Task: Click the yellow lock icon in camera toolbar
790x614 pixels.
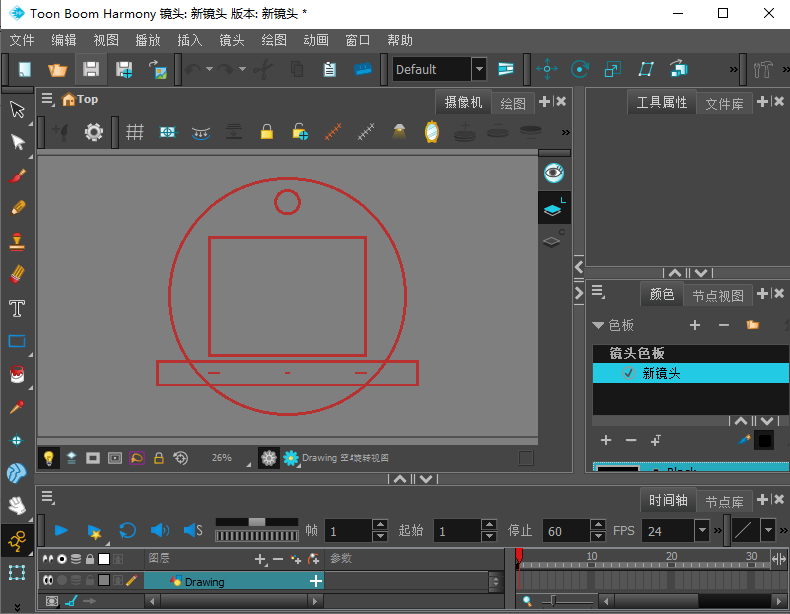Action: (x=267, y=132)
